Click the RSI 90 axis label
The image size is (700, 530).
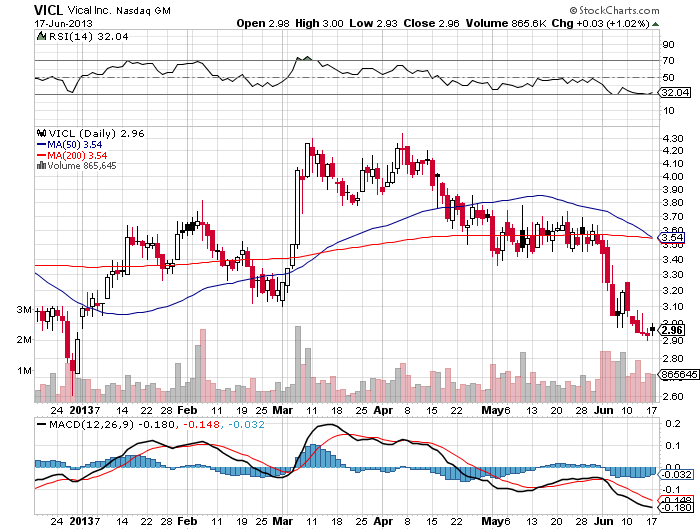click(x=668, y=45)
